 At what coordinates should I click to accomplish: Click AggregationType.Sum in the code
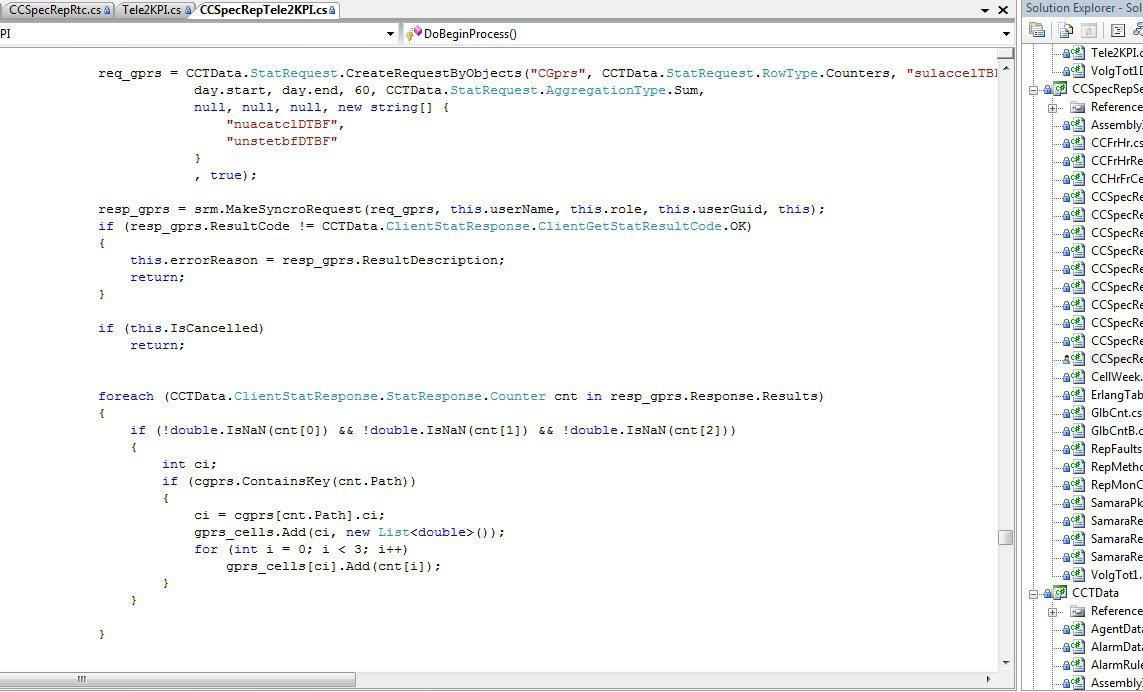[622, 90]
